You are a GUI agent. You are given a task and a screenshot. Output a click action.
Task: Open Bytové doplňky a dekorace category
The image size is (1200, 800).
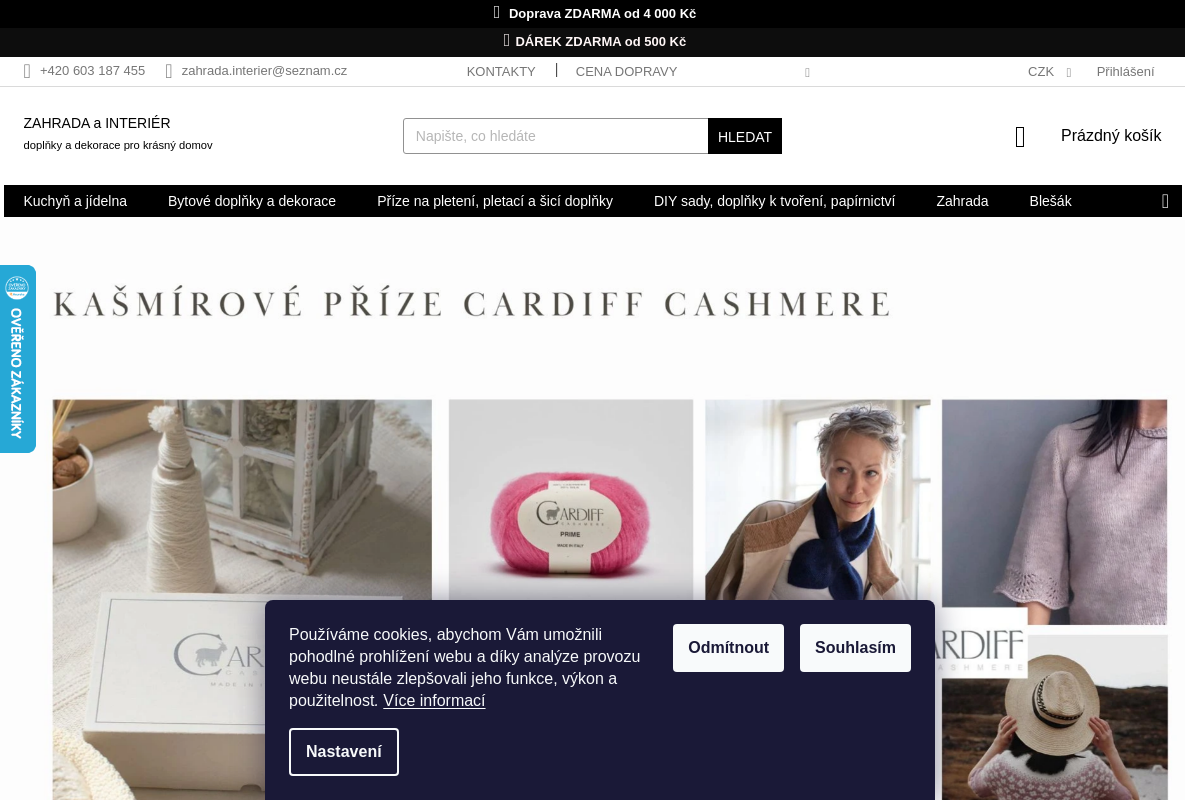[x=252, y=201]
